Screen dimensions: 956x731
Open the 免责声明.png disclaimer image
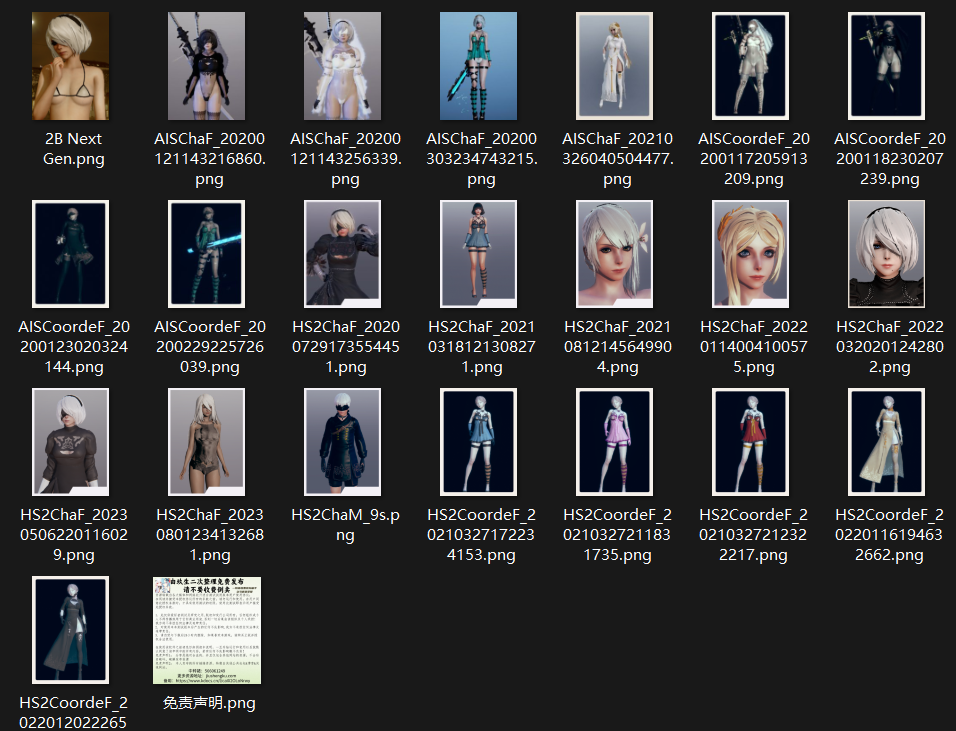pyautogui.click(x=207, y=630)
